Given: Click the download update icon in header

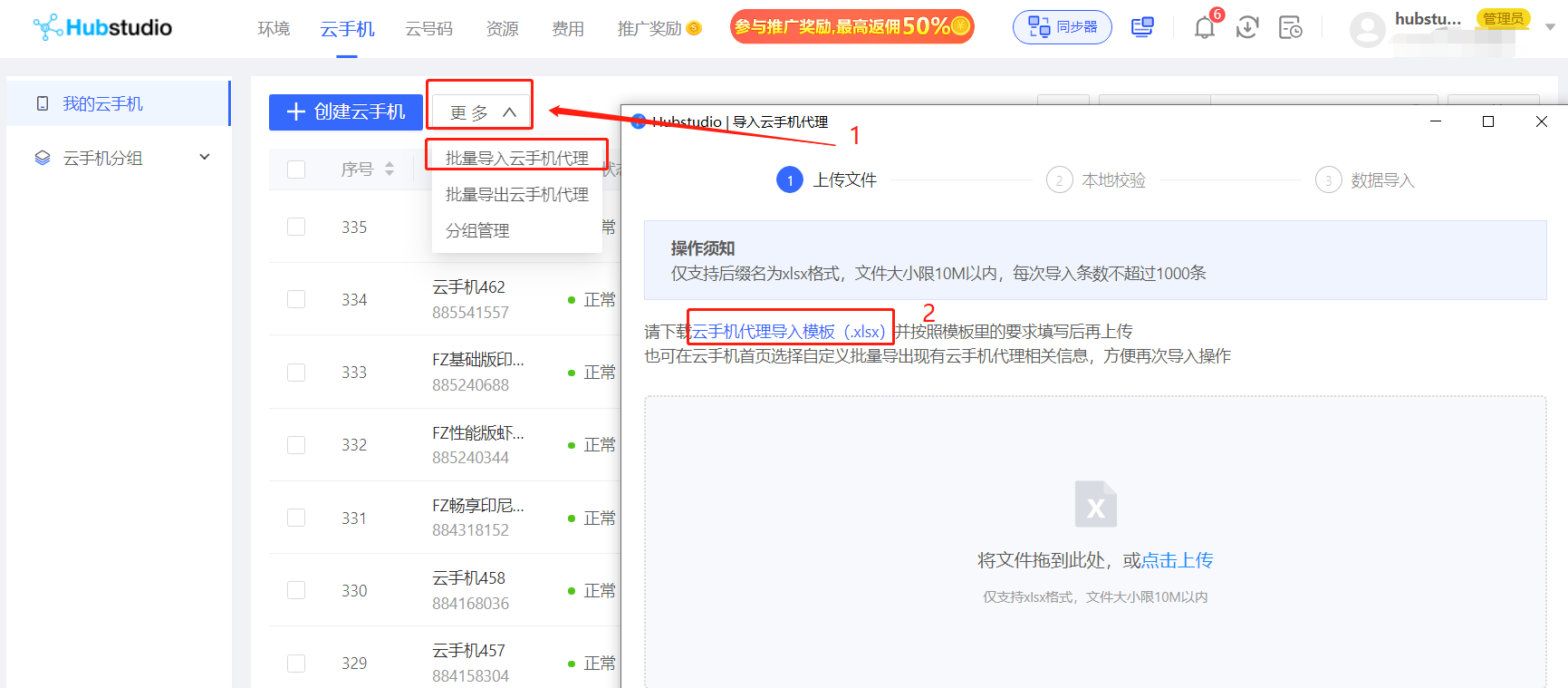Looking at the screenshot, I should click(x=1247, y=28).
